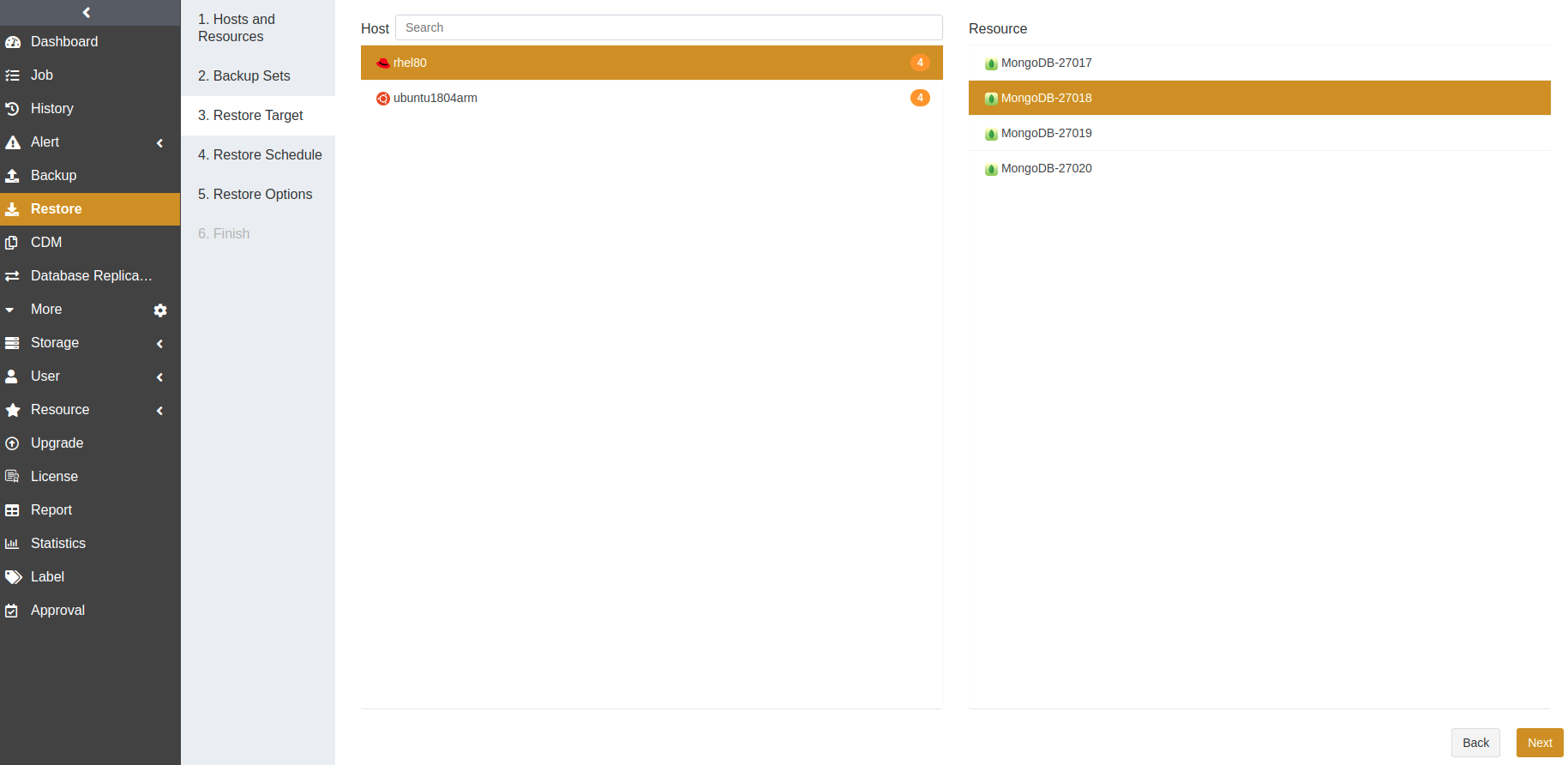Screen dimensions: 1568x765
Task: Click the Ubuntu logo icon of ubuntu1804arm
Action: click(383, 99)
